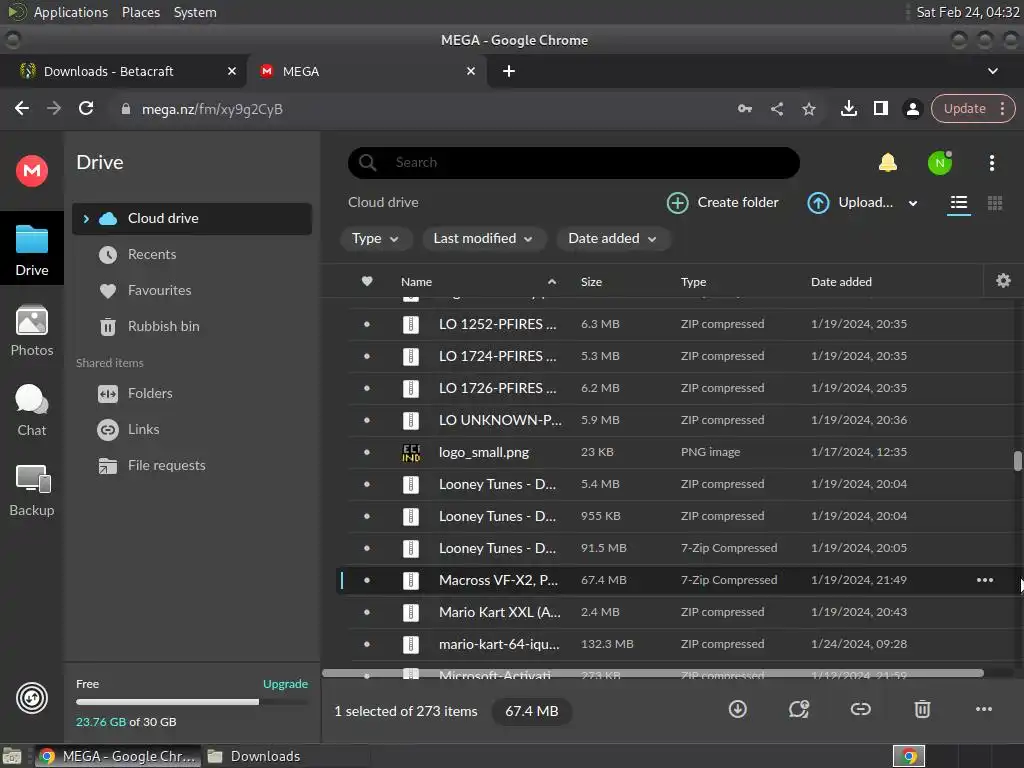Click the Search input field

[573, 163]
